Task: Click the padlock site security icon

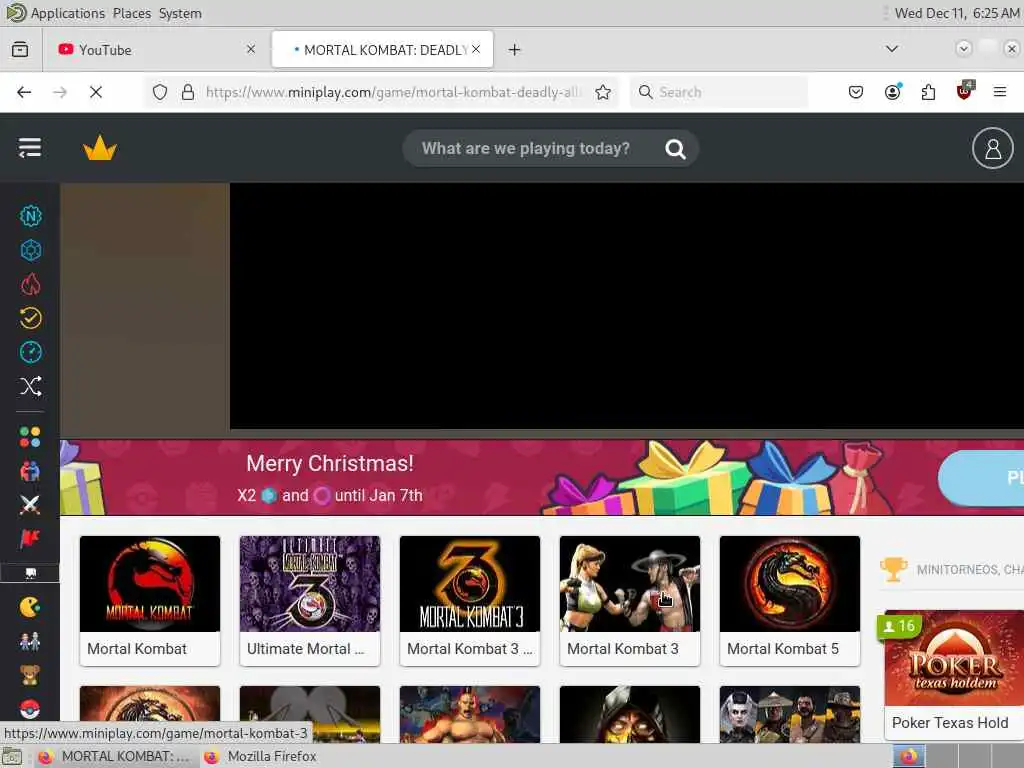Action: tap(188, 92)
